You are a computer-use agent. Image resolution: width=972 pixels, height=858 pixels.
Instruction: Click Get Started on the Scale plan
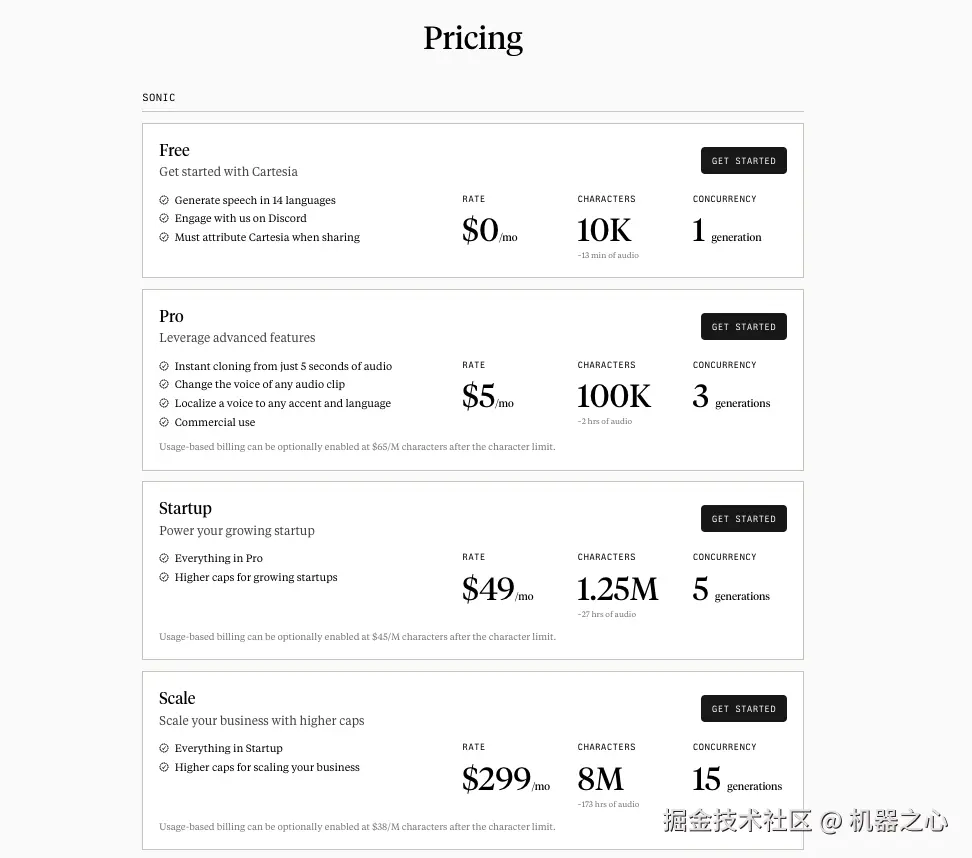tap(743, 709)
